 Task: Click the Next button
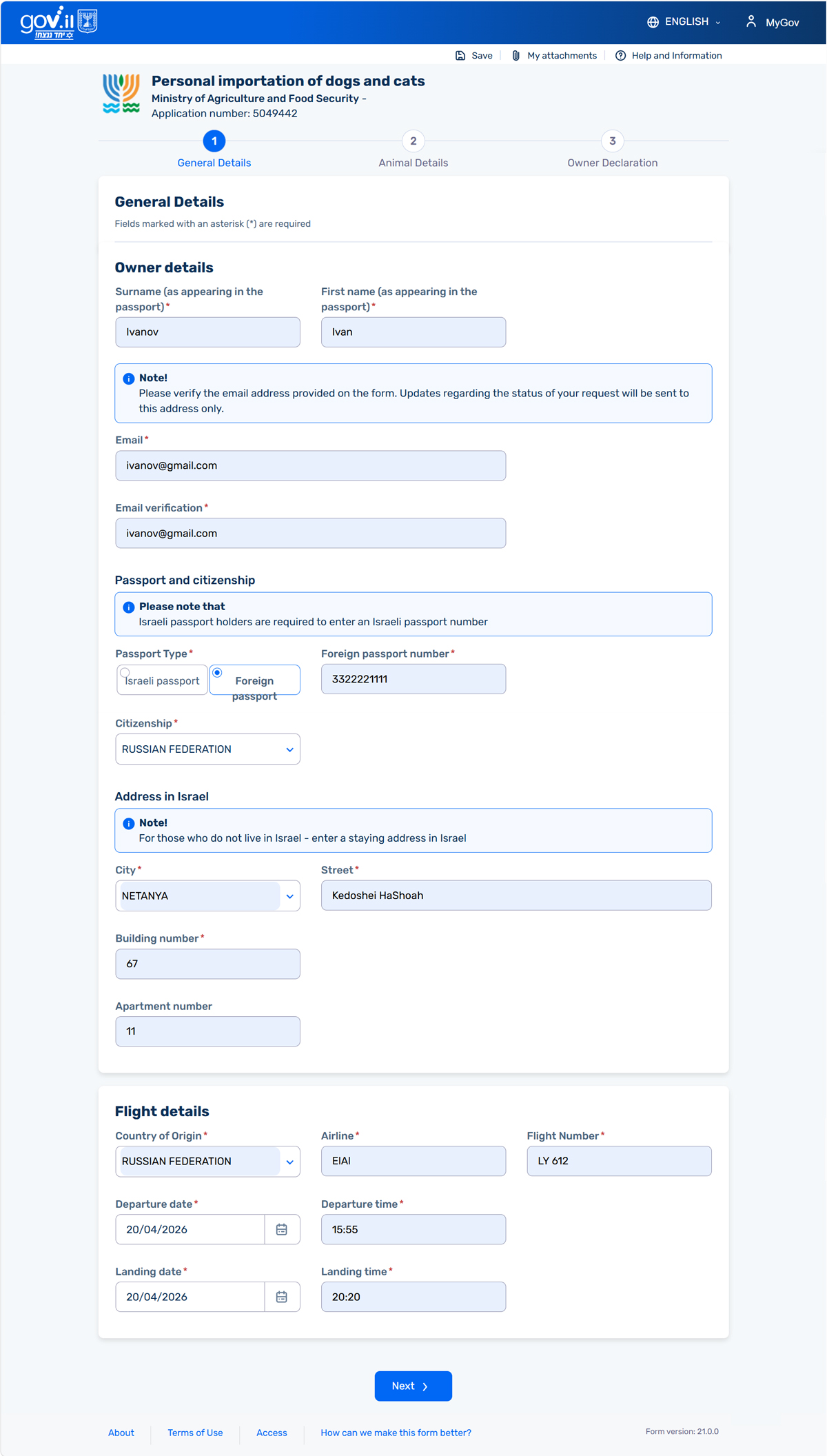tap(413, 1386)
